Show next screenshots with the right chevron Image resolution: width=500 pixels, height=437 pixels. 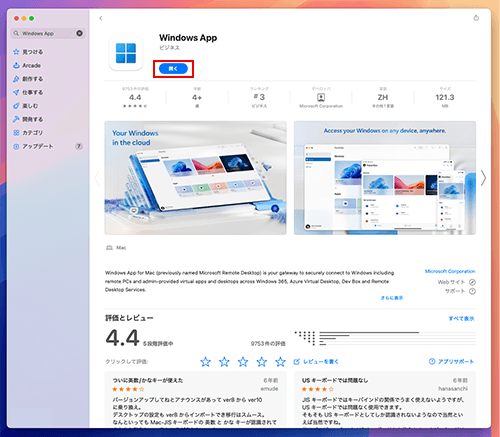483,178
